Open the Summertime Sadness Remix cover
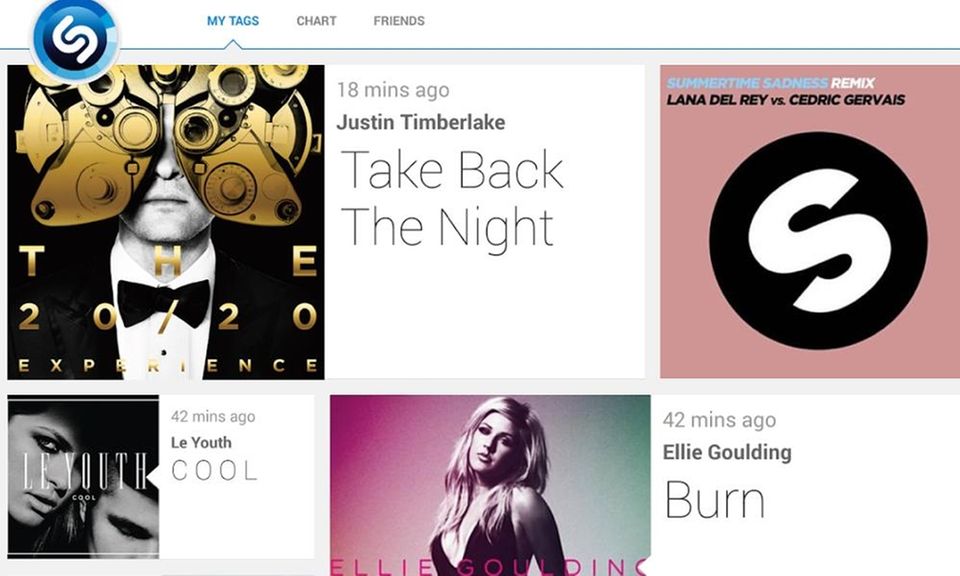960x576 pixels. pos(810,222)
